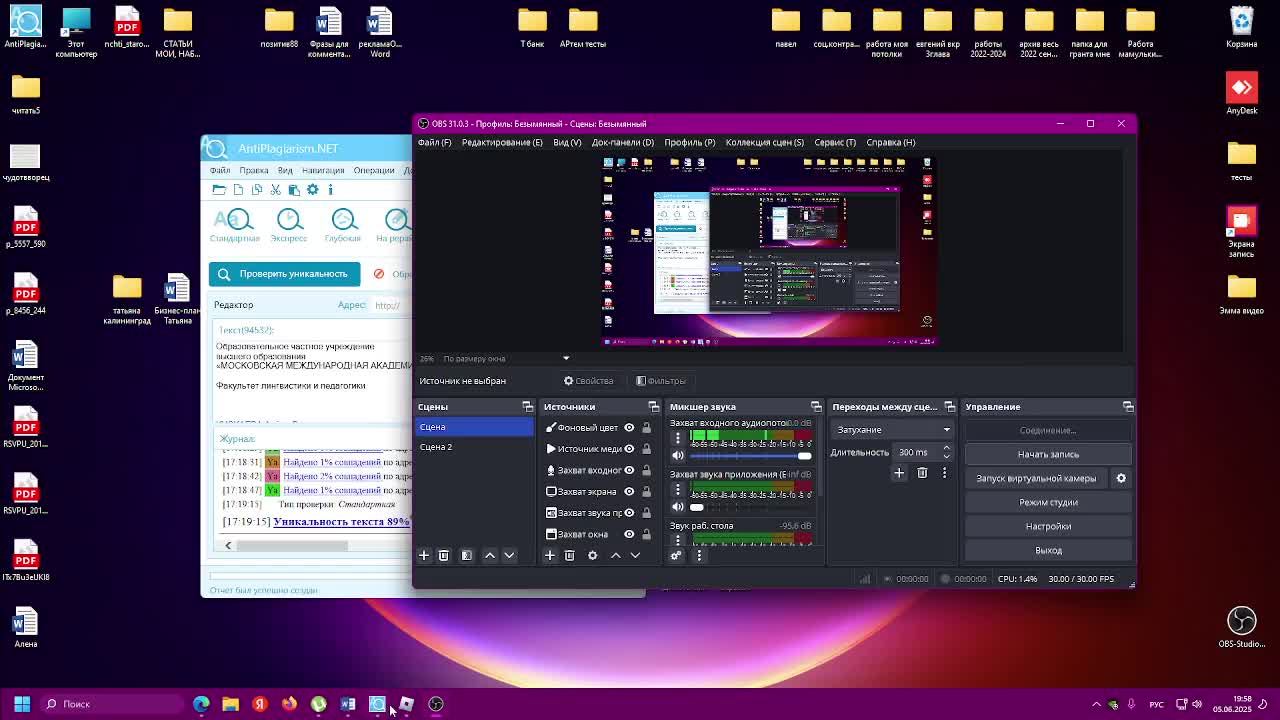Undock the Микшер звука panel icon
The width and height of the screenshot is (1280, 720).
816,407
